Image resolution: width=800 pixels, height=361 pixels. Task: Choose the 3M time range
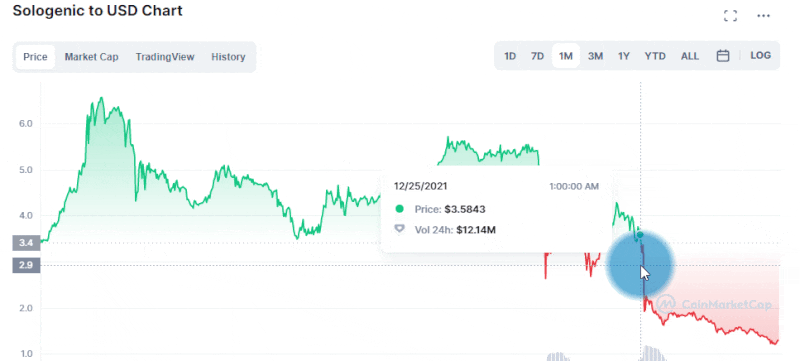[595, 56]
